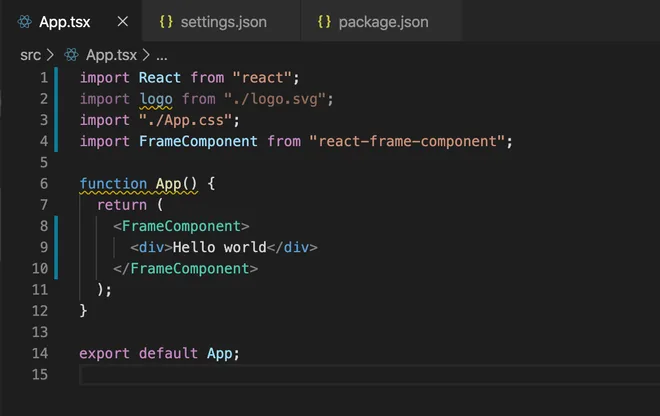This screenshot has height=416, width=660.
Task: Open the package.json tab
Action: [381, 21]
